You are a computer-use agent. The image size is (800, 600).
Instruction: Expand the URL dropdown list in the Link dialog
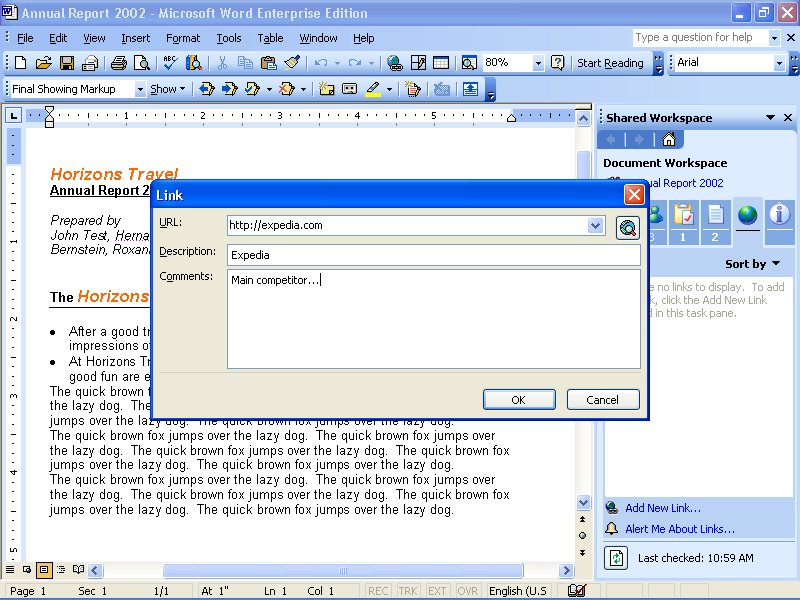pyautogui.click(x=596, y=226)
